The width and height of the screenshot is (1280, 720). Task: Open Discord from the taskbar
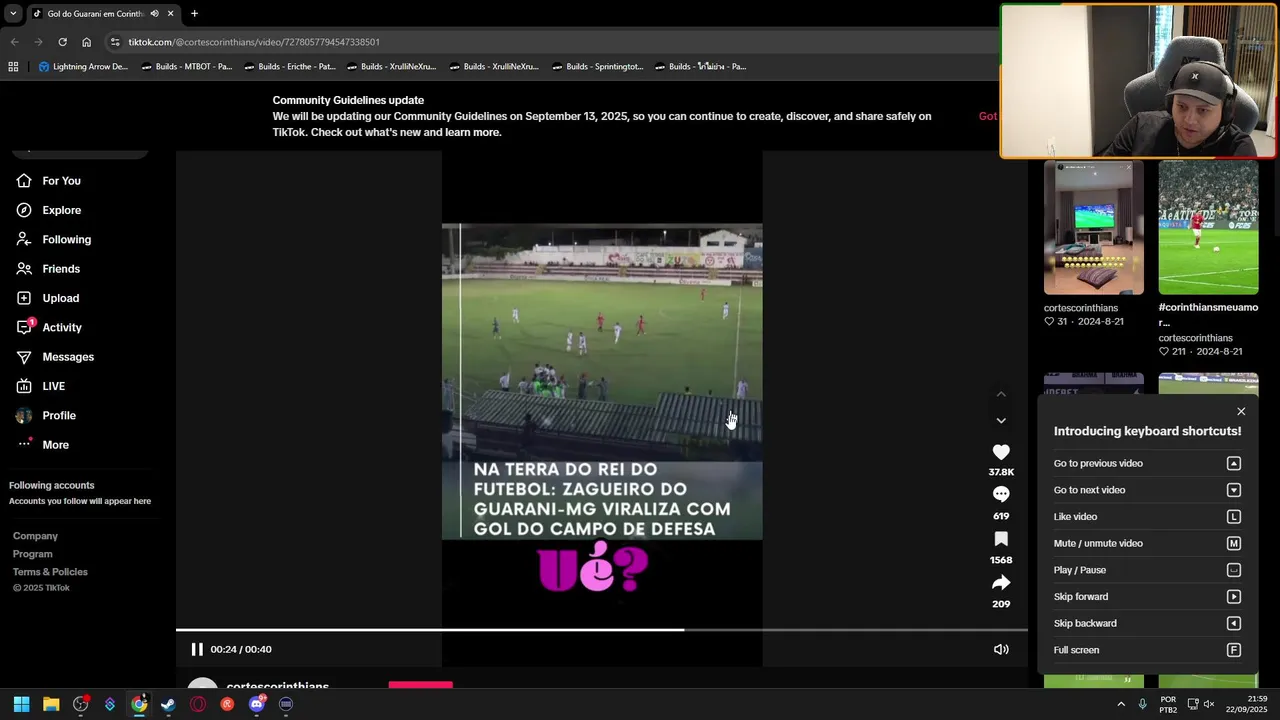click(x=257, y=704)
